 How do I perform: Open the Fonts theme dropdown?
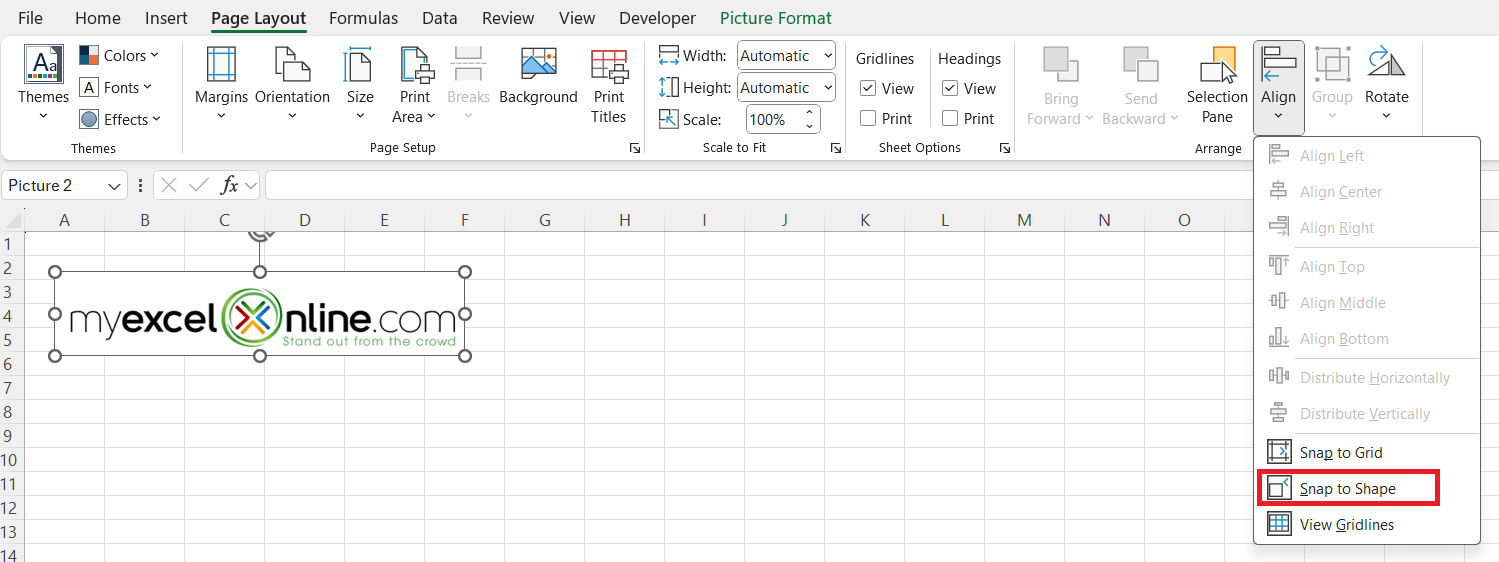pos(115,88)
